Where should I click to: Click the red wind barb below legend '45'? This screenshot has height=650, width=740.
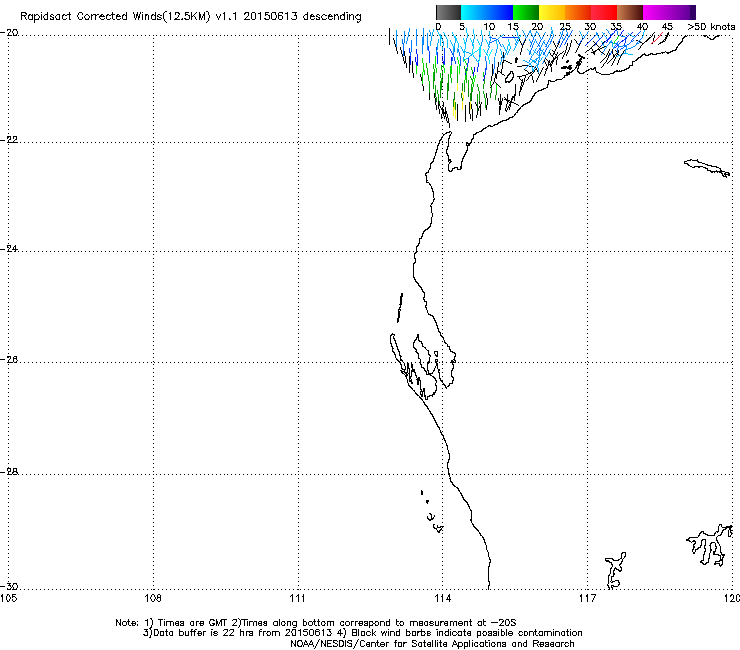657,38
